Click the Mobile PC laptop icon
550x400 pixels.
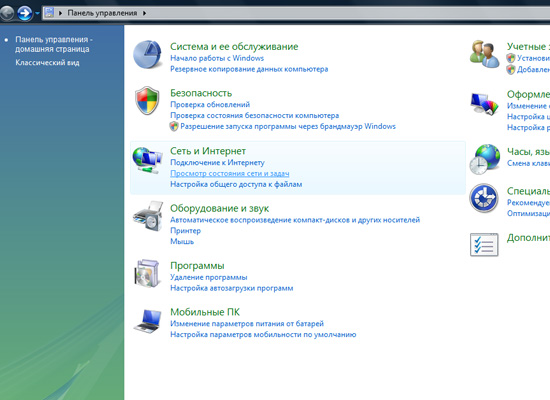pyautogui.click(x=148, y=321)
